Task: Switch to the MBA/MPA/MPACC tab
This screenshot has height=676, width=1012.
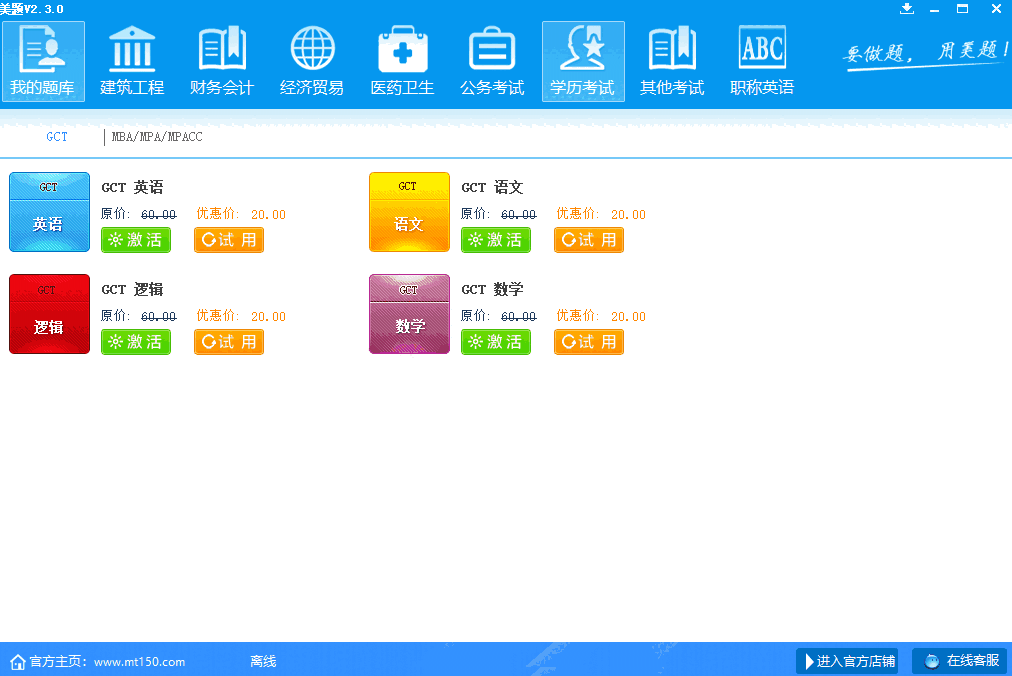Action: (157, 137)
